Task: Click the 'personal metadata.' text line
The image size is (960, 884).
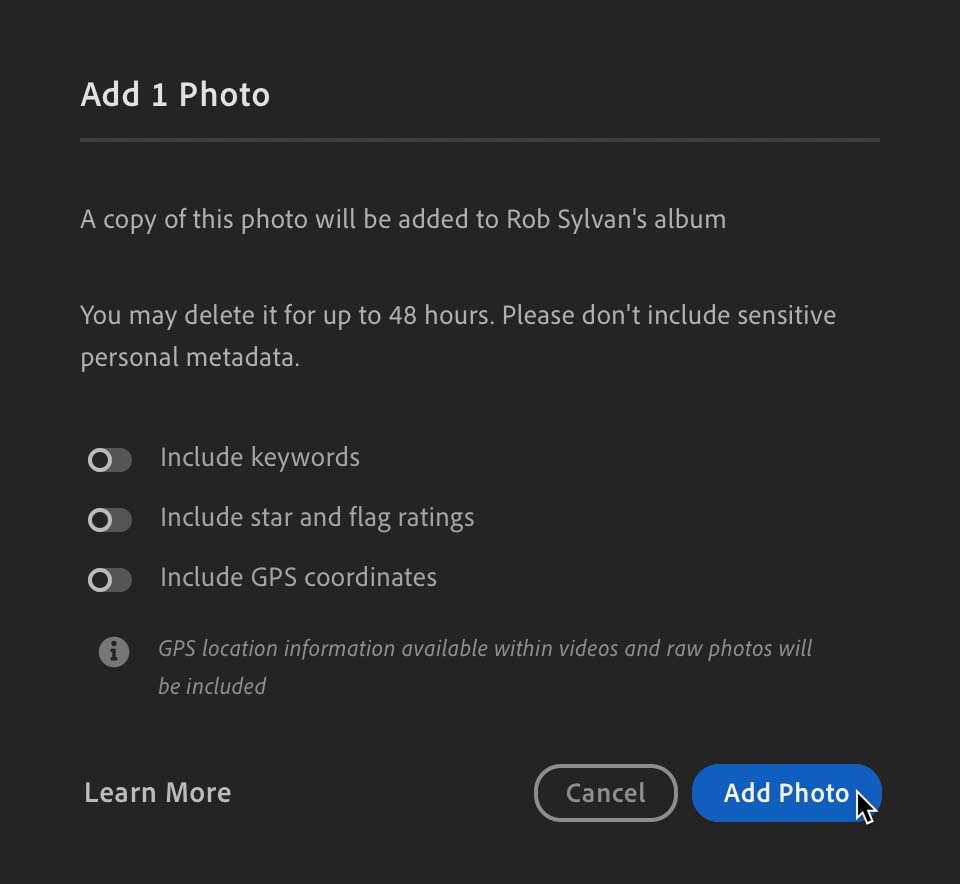Action: (190, 358)
